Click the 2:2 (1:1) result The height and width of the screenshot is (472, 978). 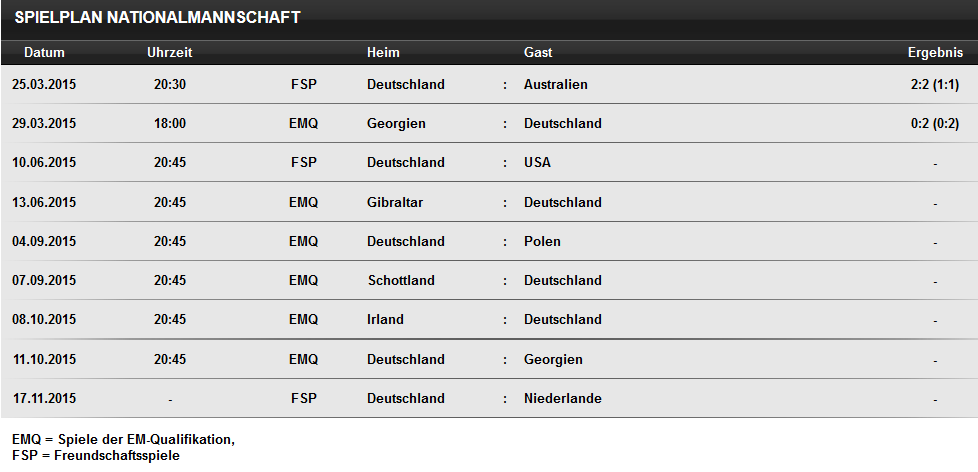click(x=935, y=84)
